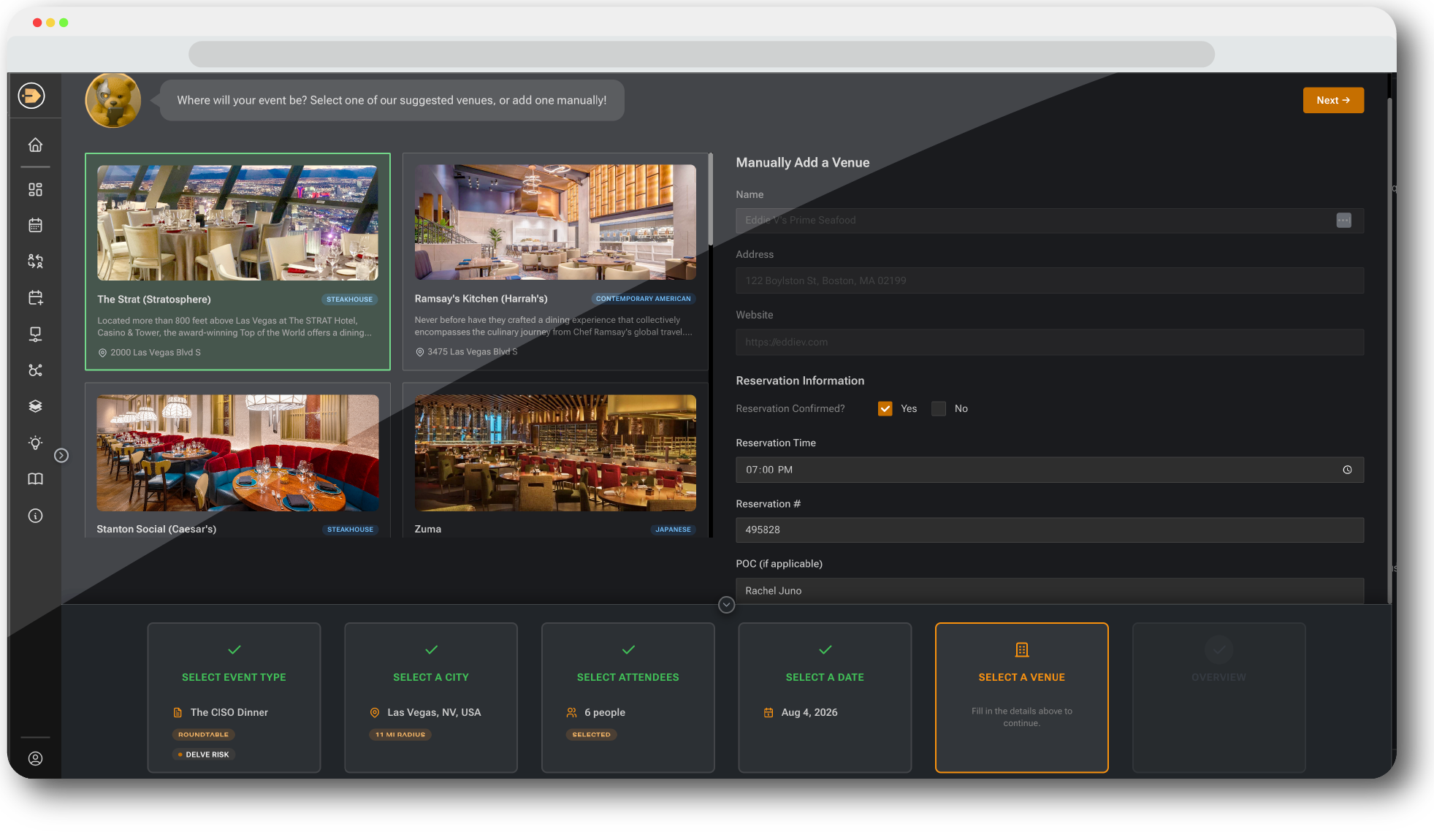The width and height of the screenshot is (1434, 840).
Task: Open the calendar icon in the sidebar
Action: (x=35, y=225)
